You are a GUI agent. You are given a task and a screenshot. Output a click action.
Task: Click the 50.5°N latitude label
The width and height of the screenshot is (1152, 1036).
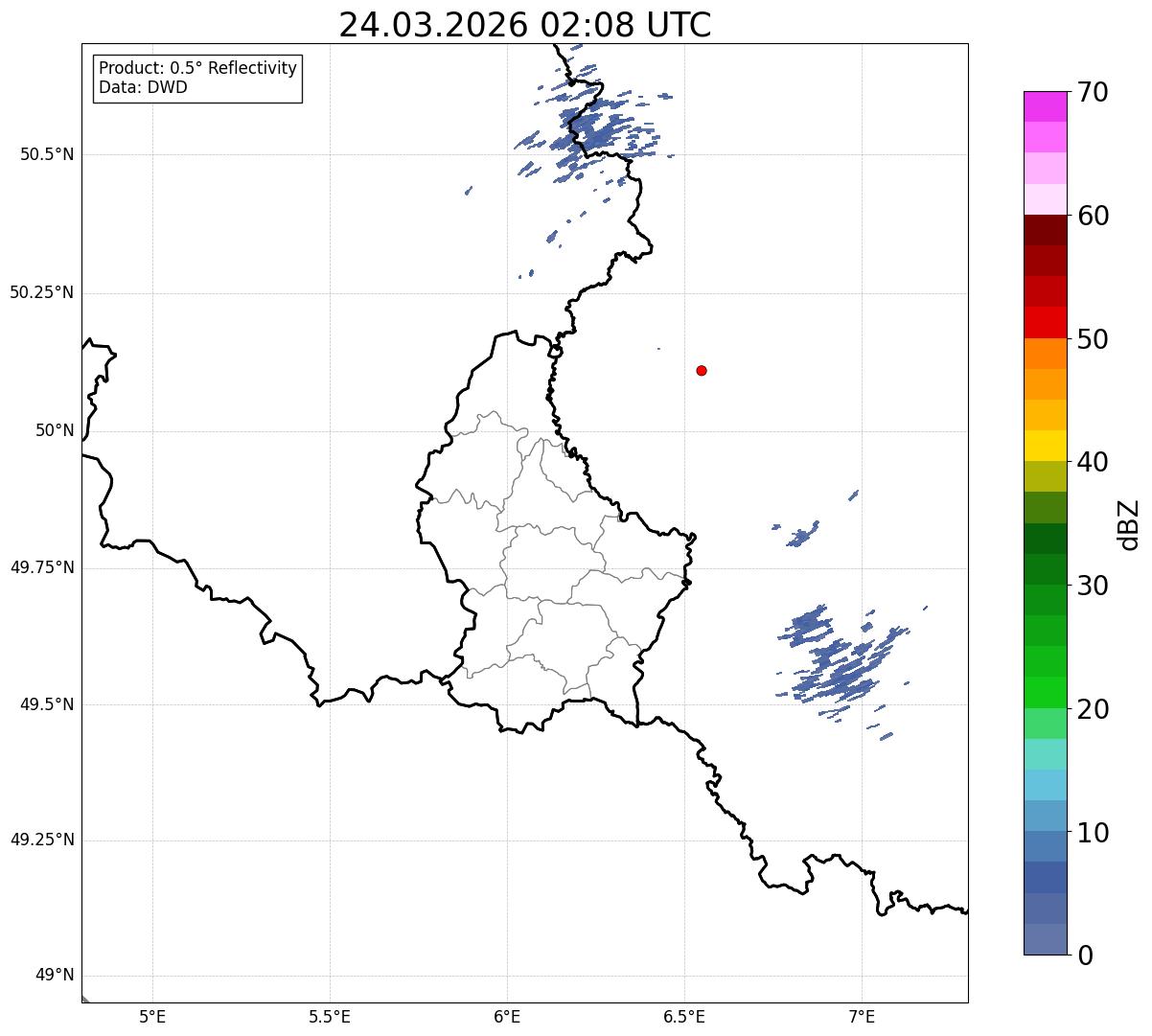coord(47,154)
